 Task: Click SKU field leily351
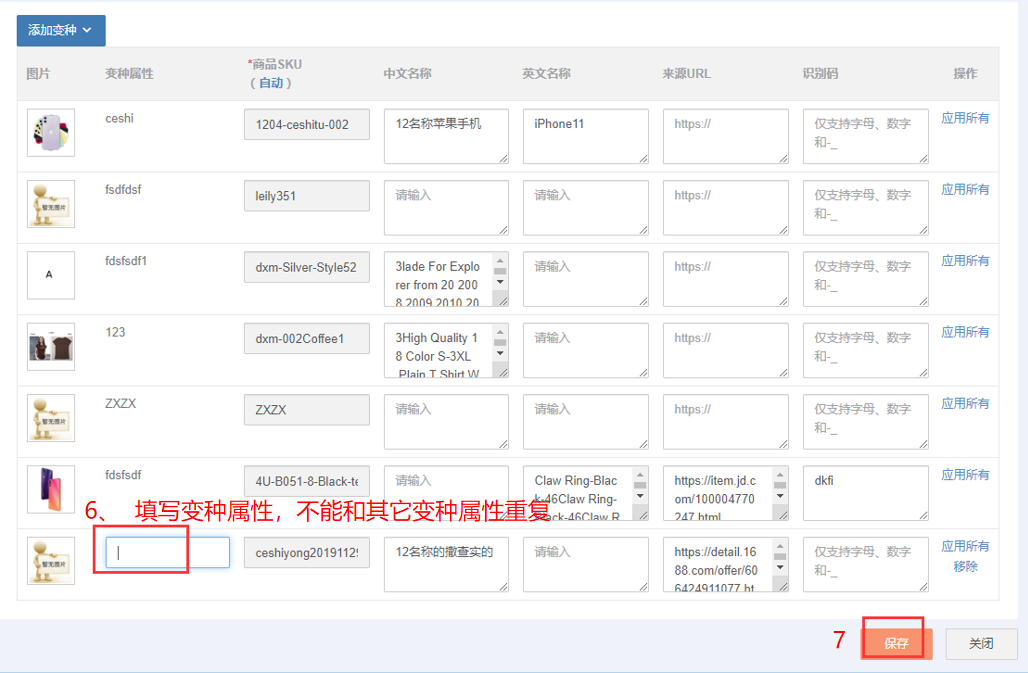pyautogui.click(x=307, y=196)
